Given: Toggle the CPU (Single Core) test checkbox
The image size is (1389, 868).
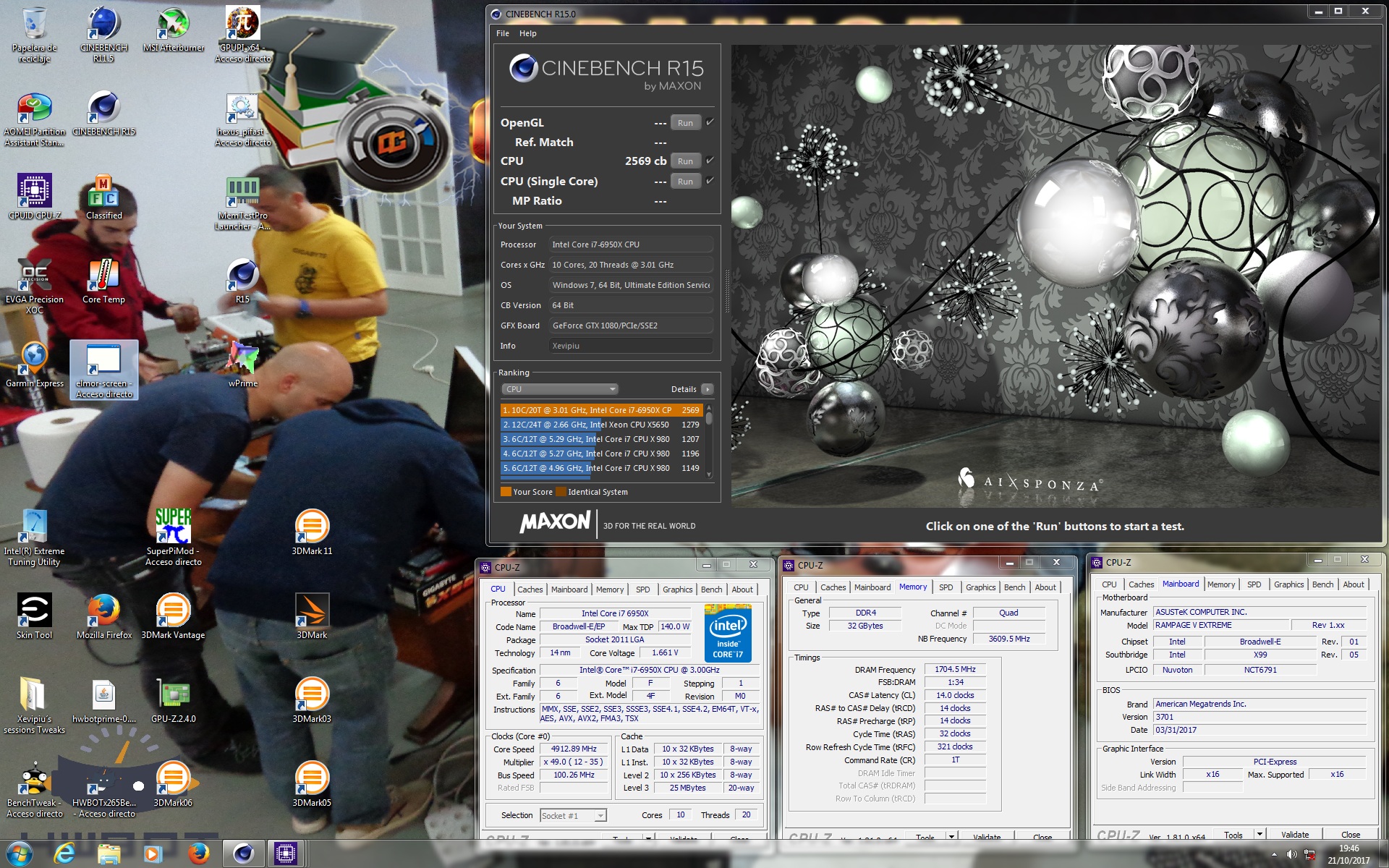Looking at the screenshot, I should tap(710, 181).
